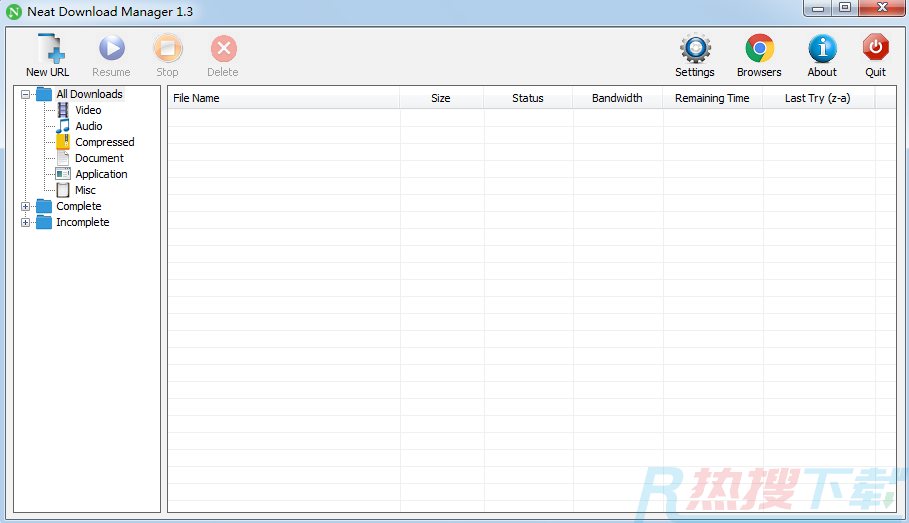This screenshot has width=909, height=523.
Task: Open Settings gear icon
Action: pyautogui.click(x=695, y=48)
